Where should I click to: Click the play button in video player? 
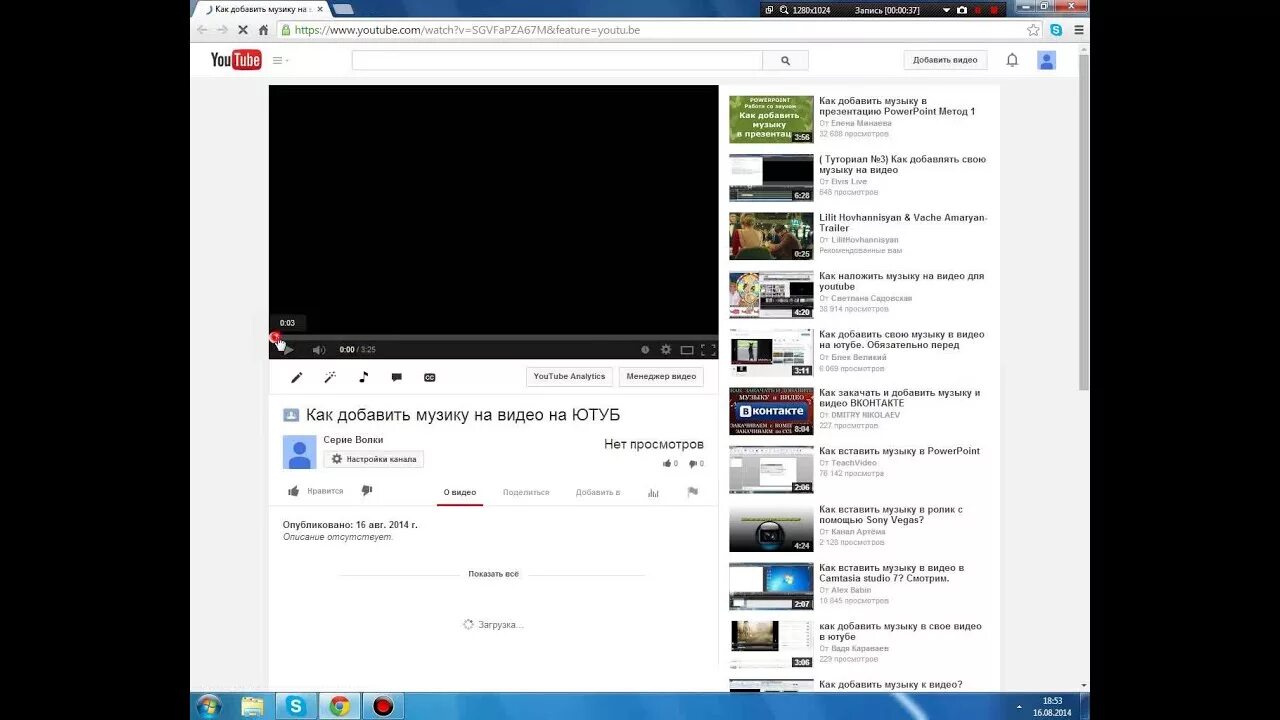point(288,350)
